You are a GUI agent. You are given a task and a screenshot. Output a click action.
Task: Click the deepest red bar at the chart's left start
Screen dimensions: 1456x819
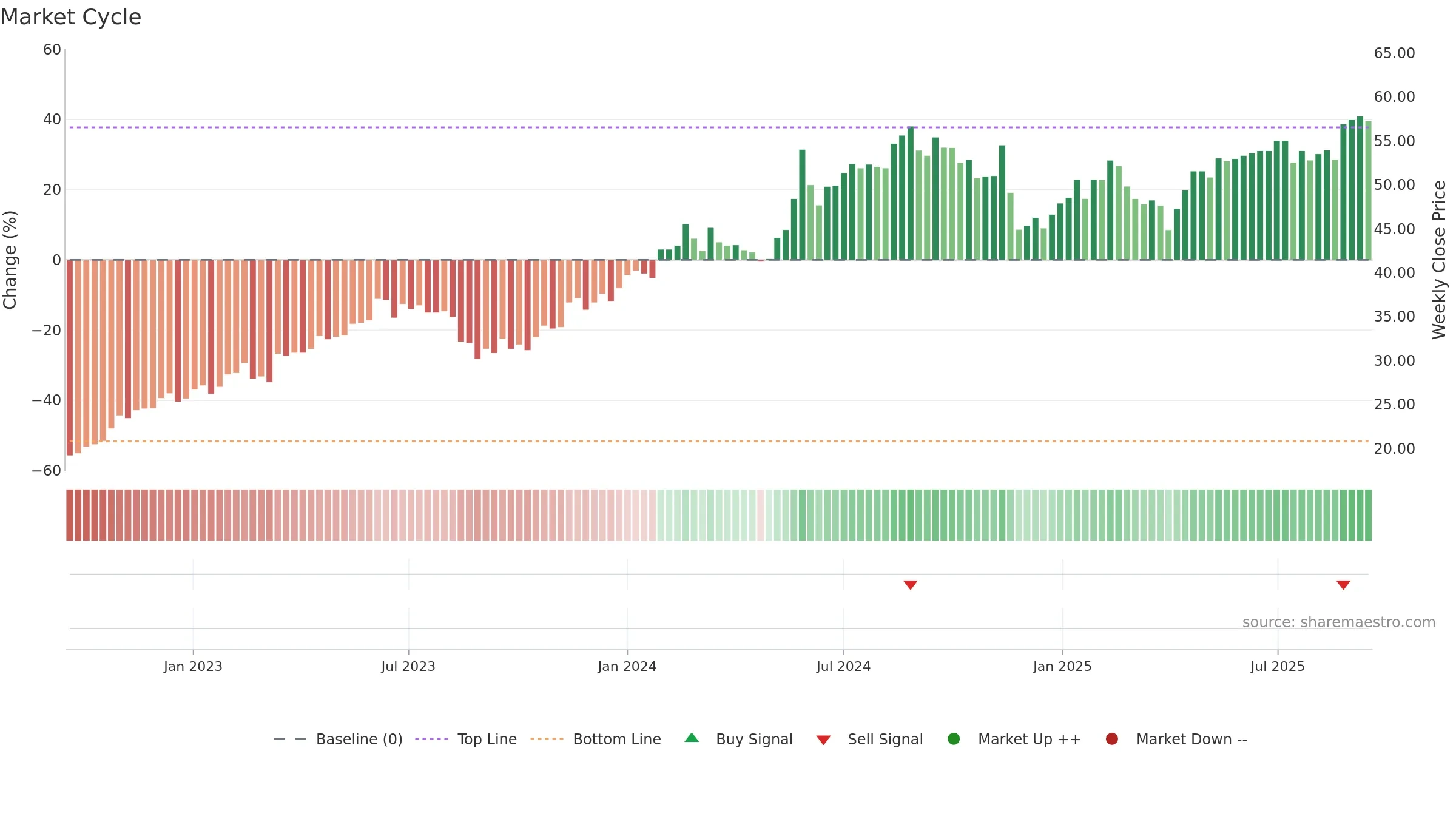coord(70,357)
